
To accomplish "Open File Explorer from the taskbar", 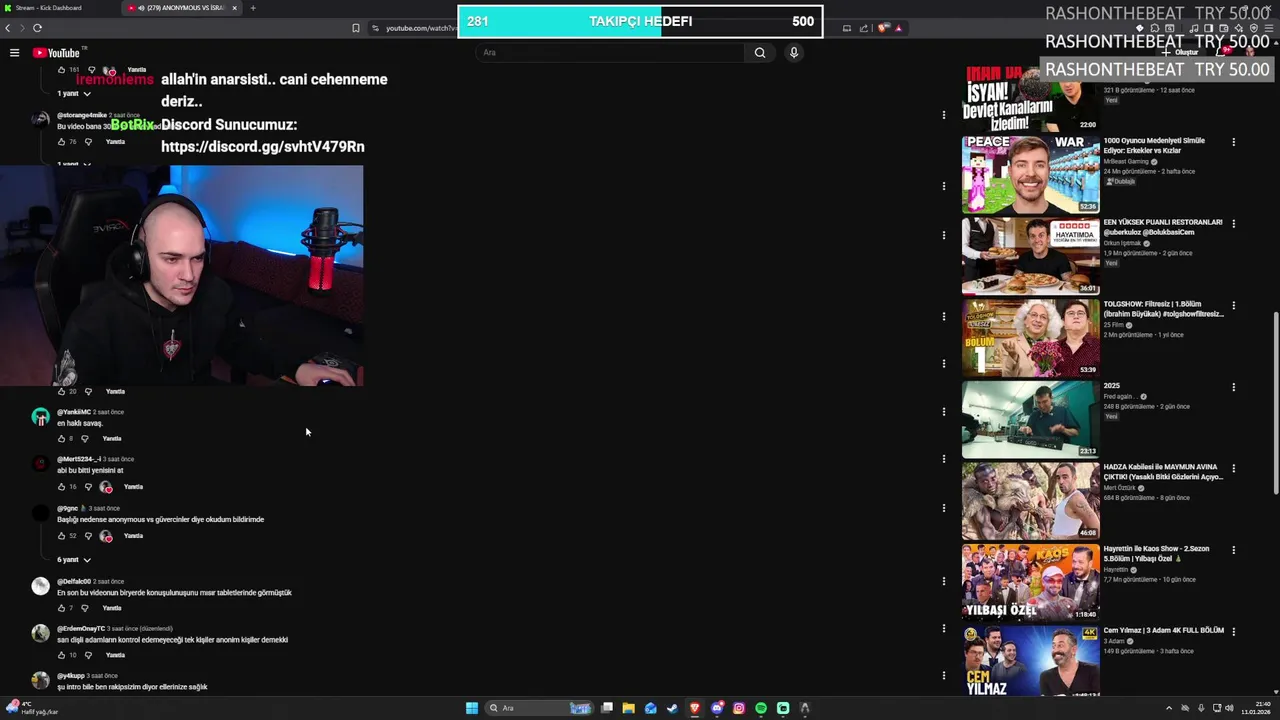I will point(628,708).
